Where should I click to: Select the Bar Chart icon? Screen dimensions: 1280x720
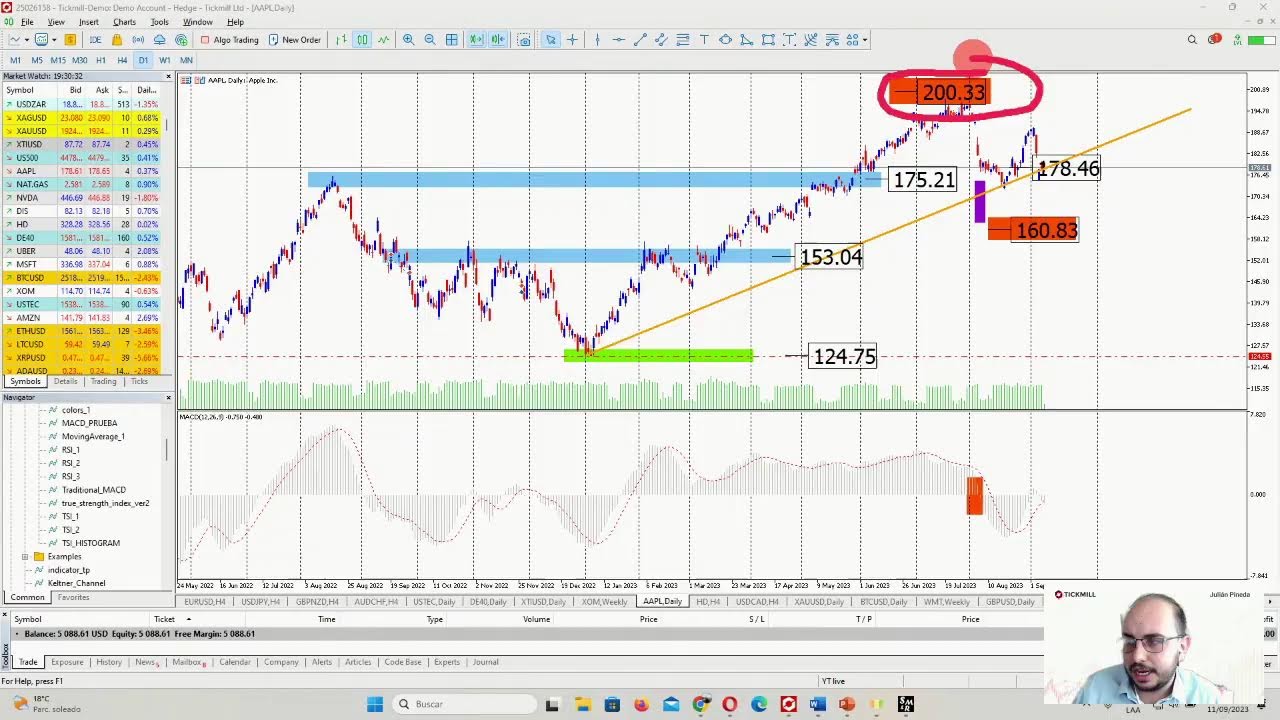tap(341, 40)
